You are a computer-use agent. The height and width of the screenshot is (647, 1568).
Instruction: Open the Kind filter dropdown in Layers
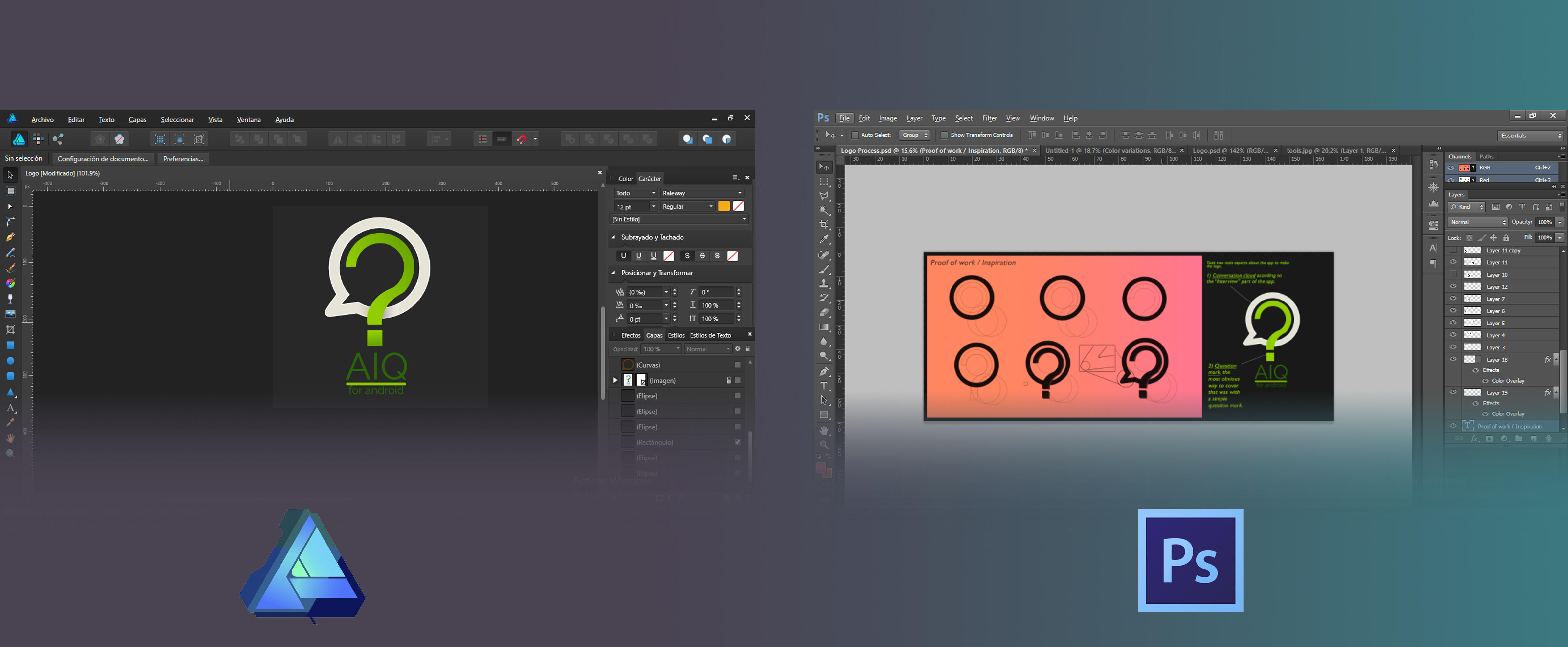tap(1467, 207)
